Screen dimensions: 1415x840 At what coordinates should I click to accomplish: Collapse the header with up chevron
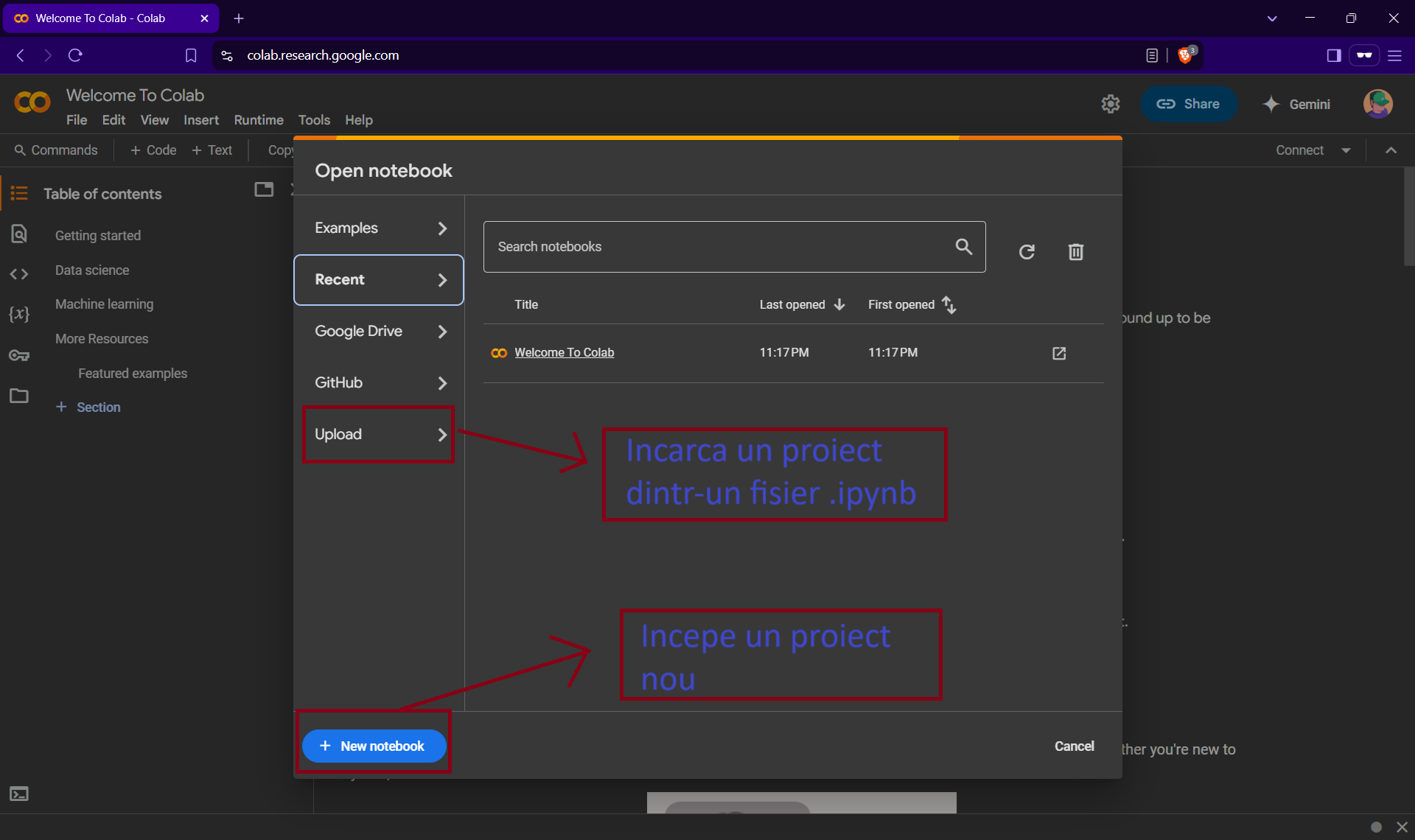coord(1391,150)
